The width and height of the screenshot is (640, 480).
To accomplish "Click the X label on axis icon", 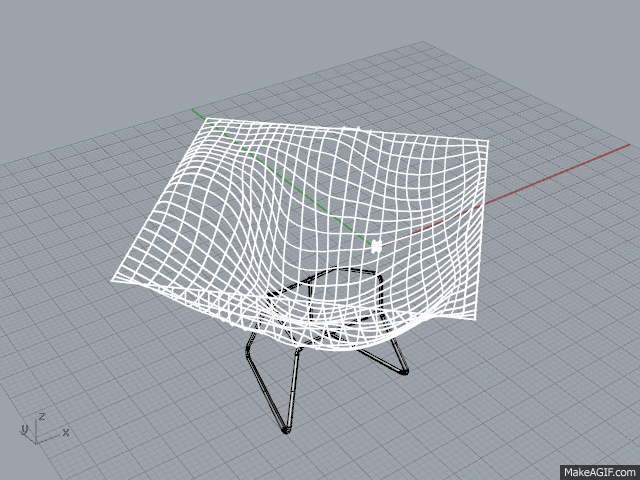I will click(x=65, y=432).
